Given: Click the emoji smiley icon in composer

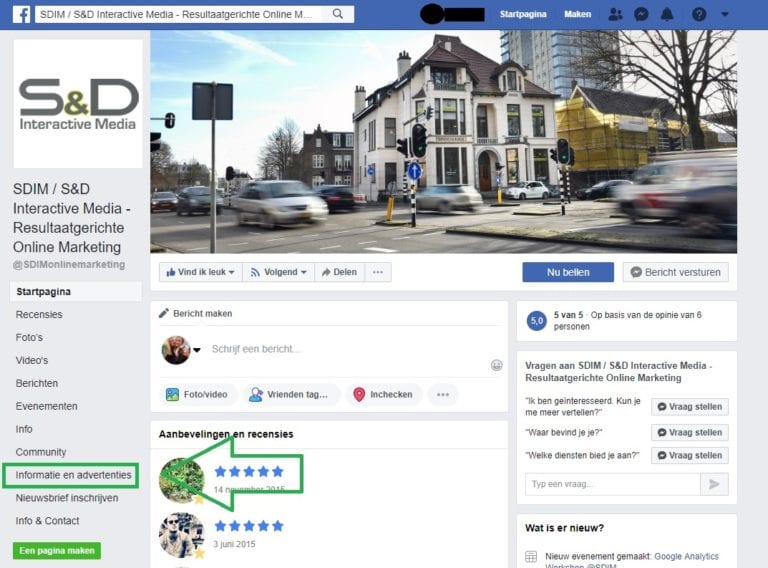Looking at the screenshot, I should point(496,365).
